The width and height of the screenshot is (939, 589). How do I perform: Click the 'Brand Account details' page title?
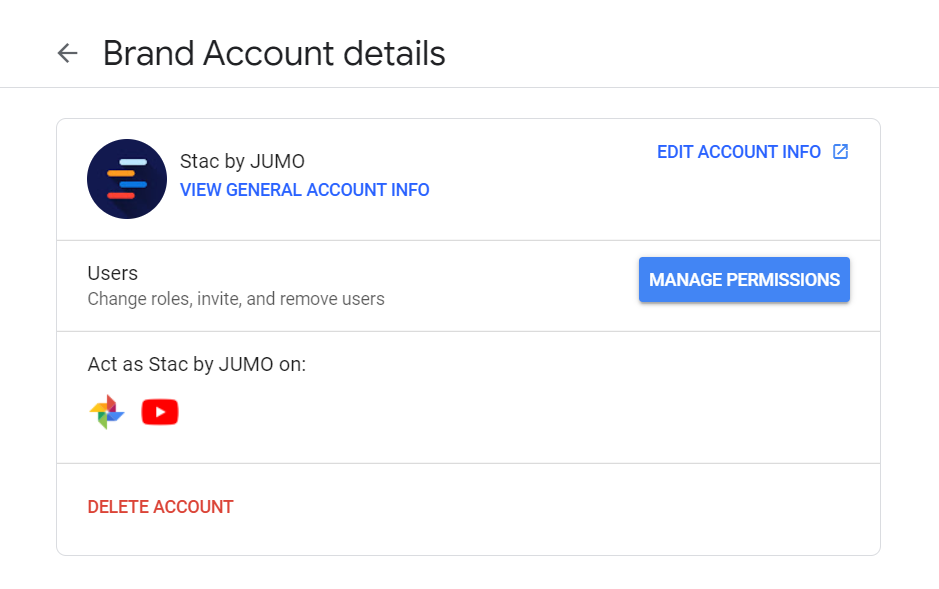(x=274, y=53)
